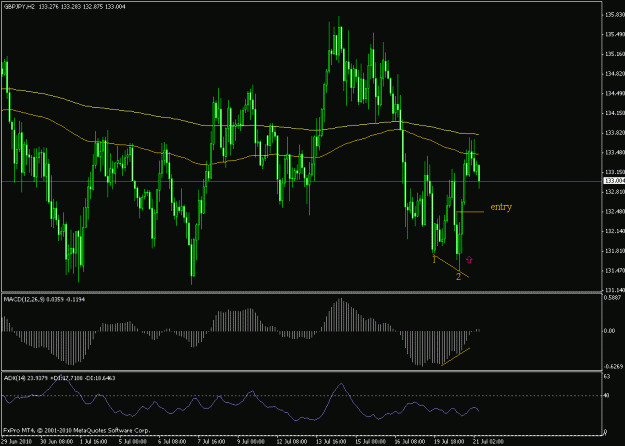Select the divergence trendline on MACD histogram
Image resolution: width=625 pixels, height=446 pixels.
[456, 356]
